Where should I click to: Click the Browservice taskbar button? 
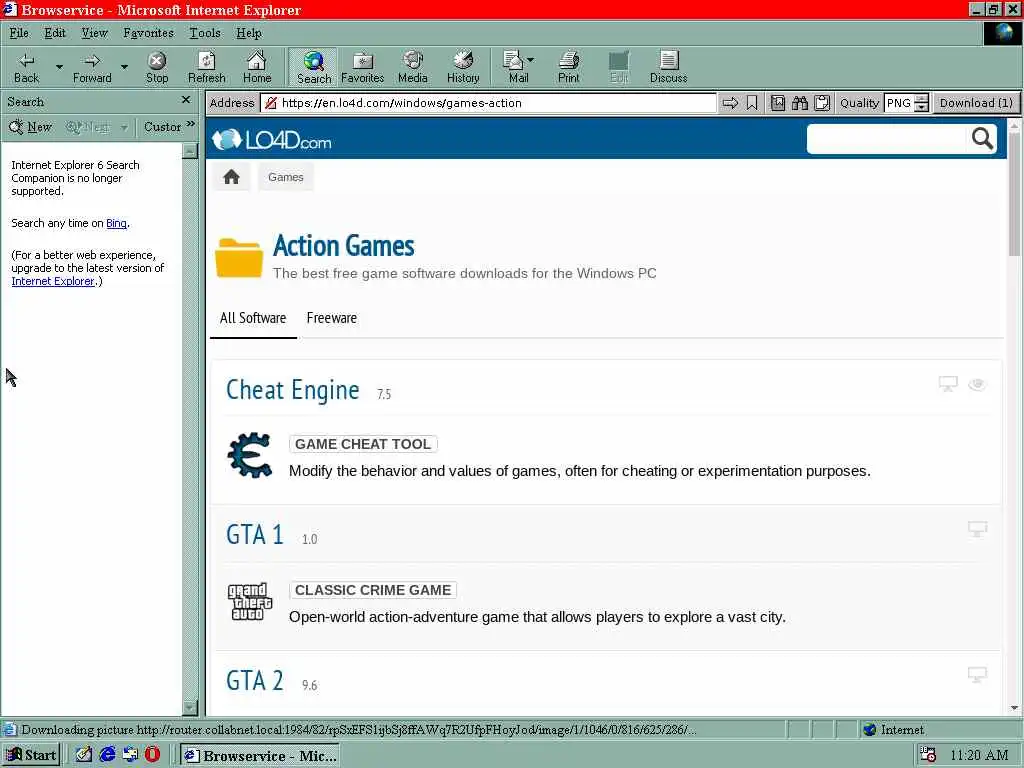click(260, 756)
